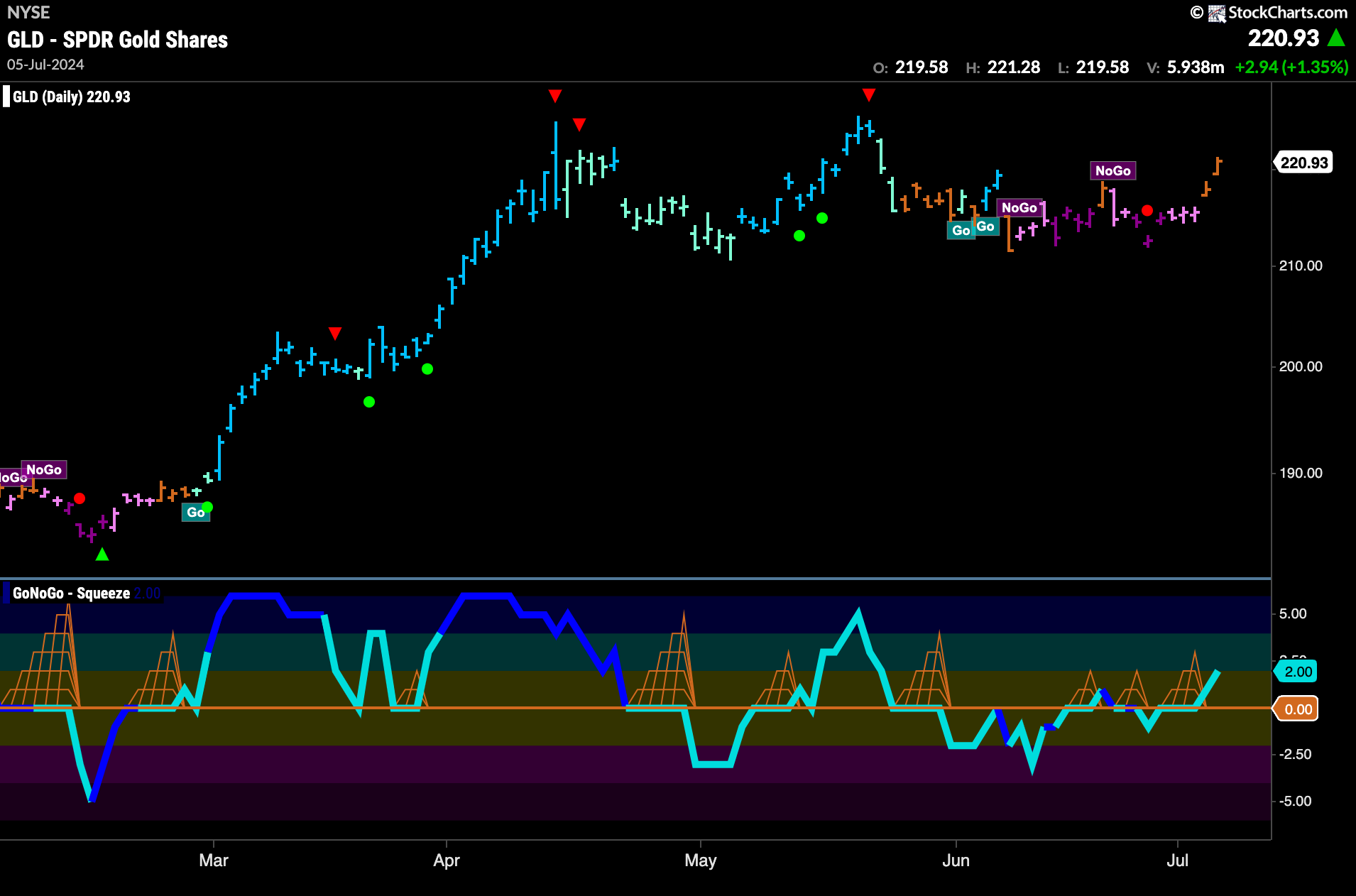The width and height of the screenshot is (1356, 896).
Task: Click the green circle near 197 in late March
Action: (369, 402)
